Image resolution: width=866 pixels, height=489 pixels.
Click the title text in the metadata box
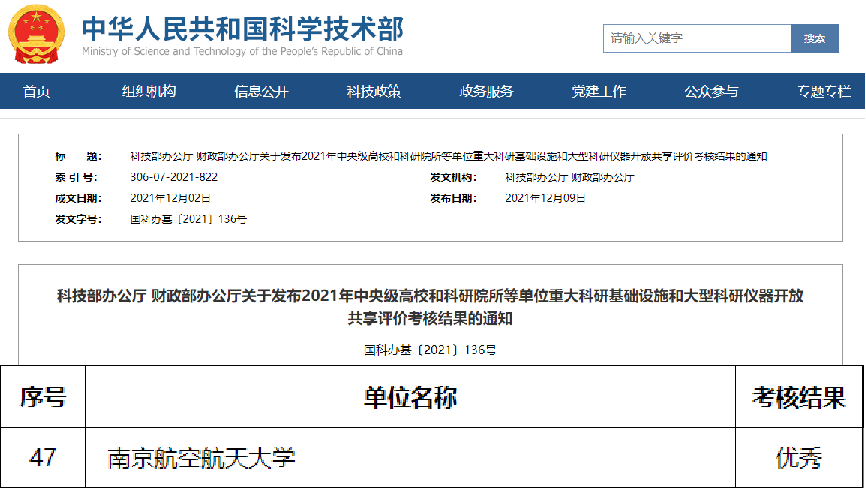[x=448, y=156]
